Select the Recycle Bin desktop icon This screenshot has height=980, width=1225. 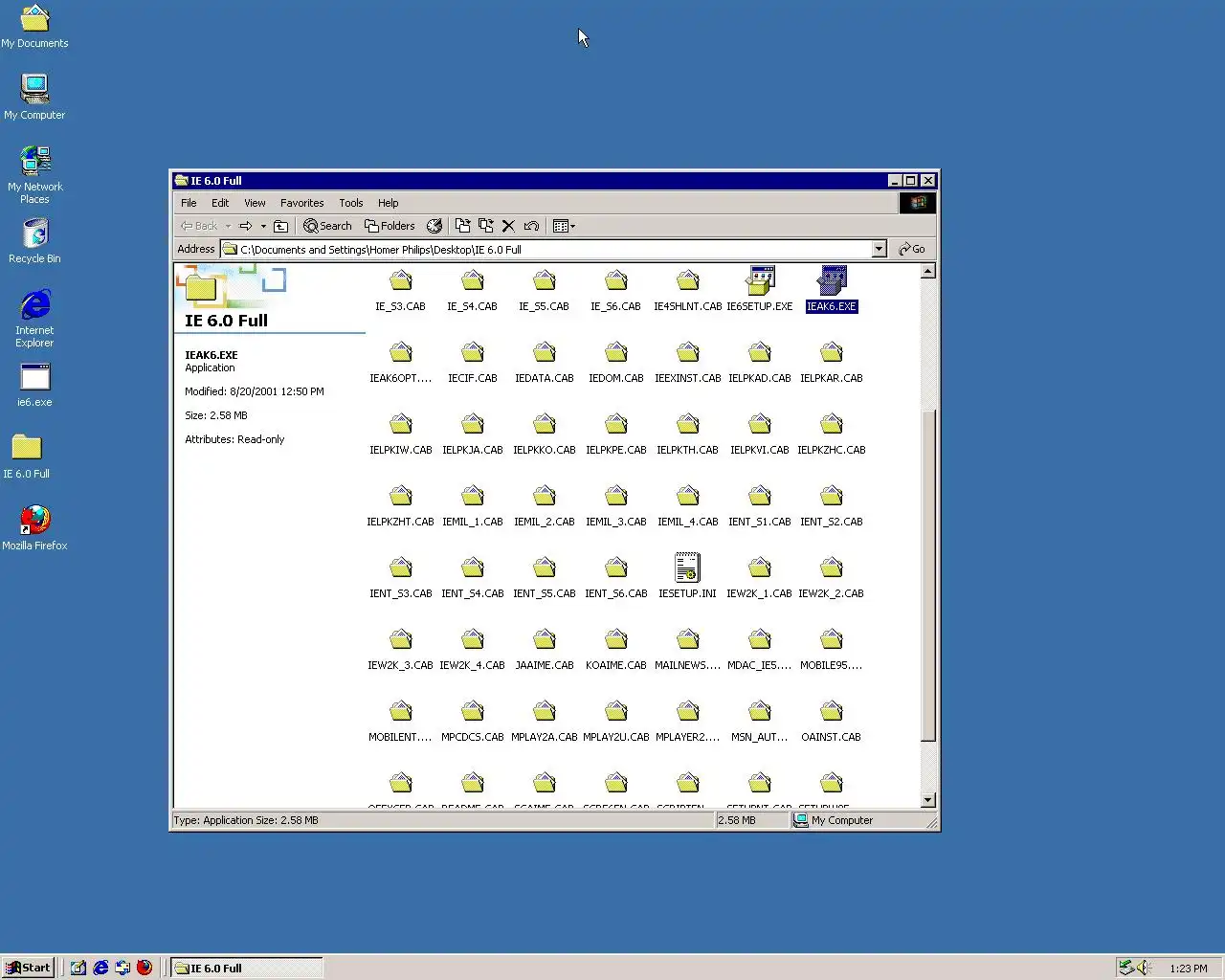pos(34,240)
